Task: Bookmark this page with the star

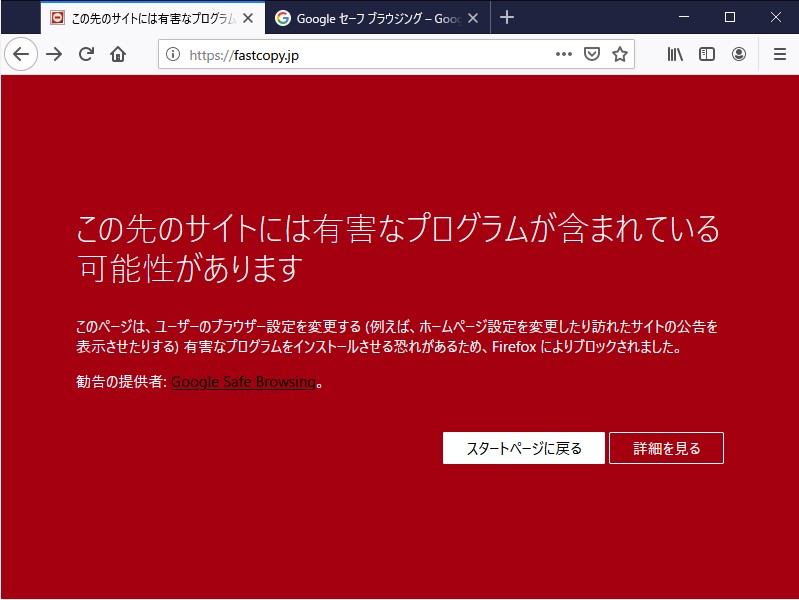Action: 620,54
